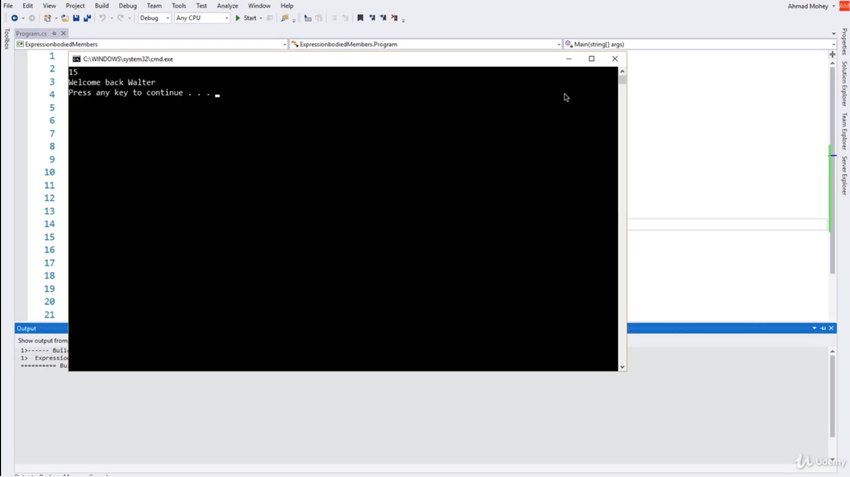Open the Output panel window position dropdown
Screen dimensions: 850x477
(814, 328)
